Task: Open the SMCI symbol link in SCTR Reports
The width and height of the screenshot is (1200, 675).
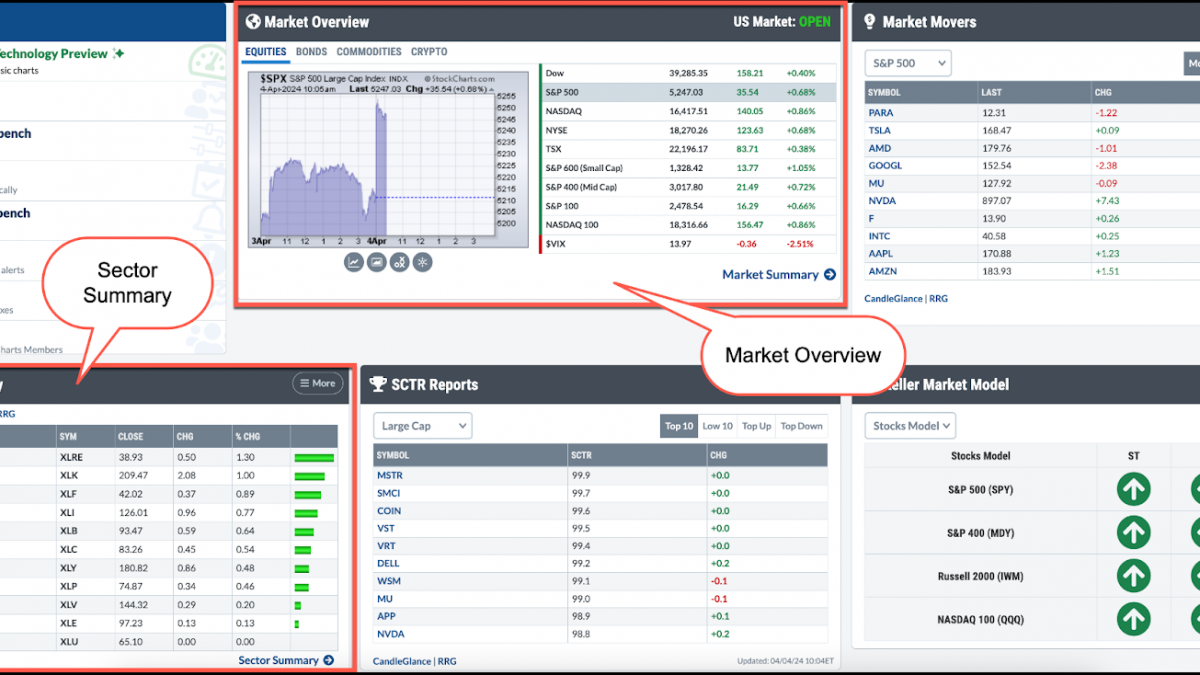Action: click(388, 493)
